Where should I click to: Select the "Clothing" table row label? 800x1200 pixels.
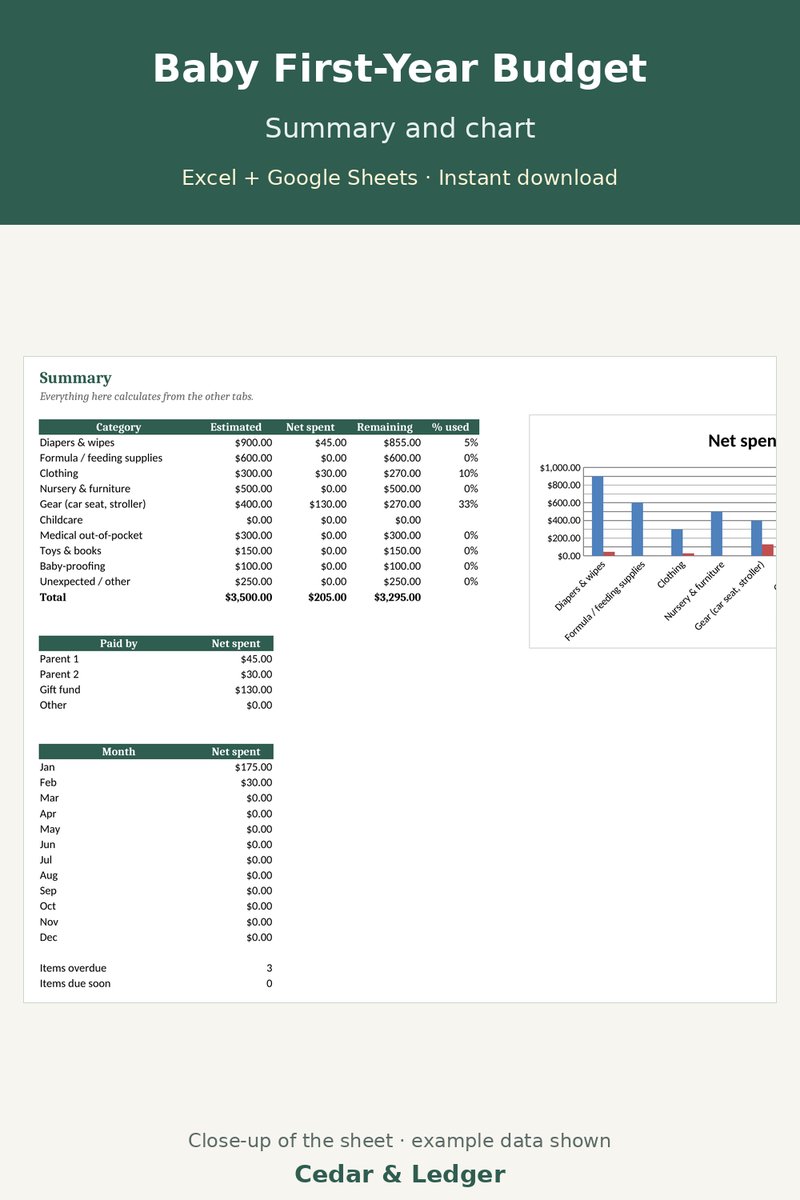click(x=59, y=473)
